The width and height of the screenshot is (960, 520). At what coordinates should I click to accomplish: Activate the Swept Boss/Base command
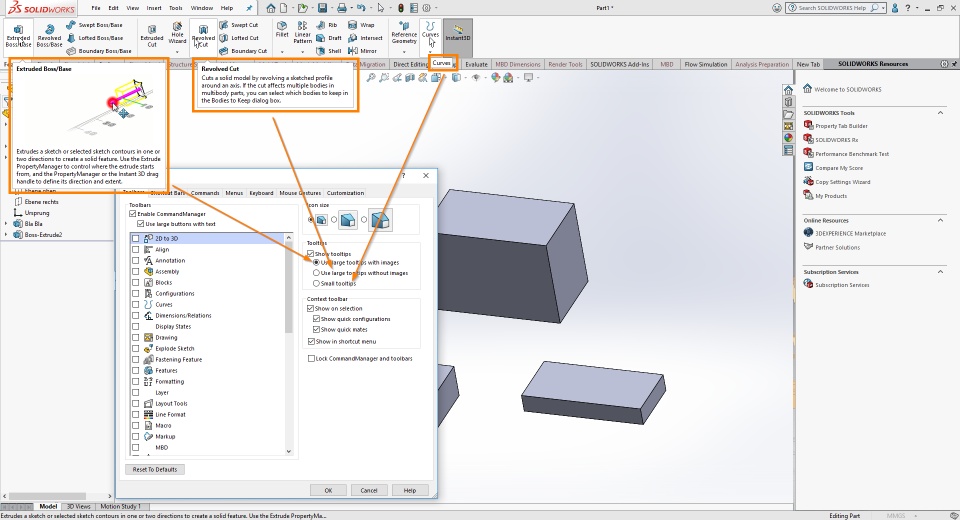pyautogui.click(x=94, y=25)
